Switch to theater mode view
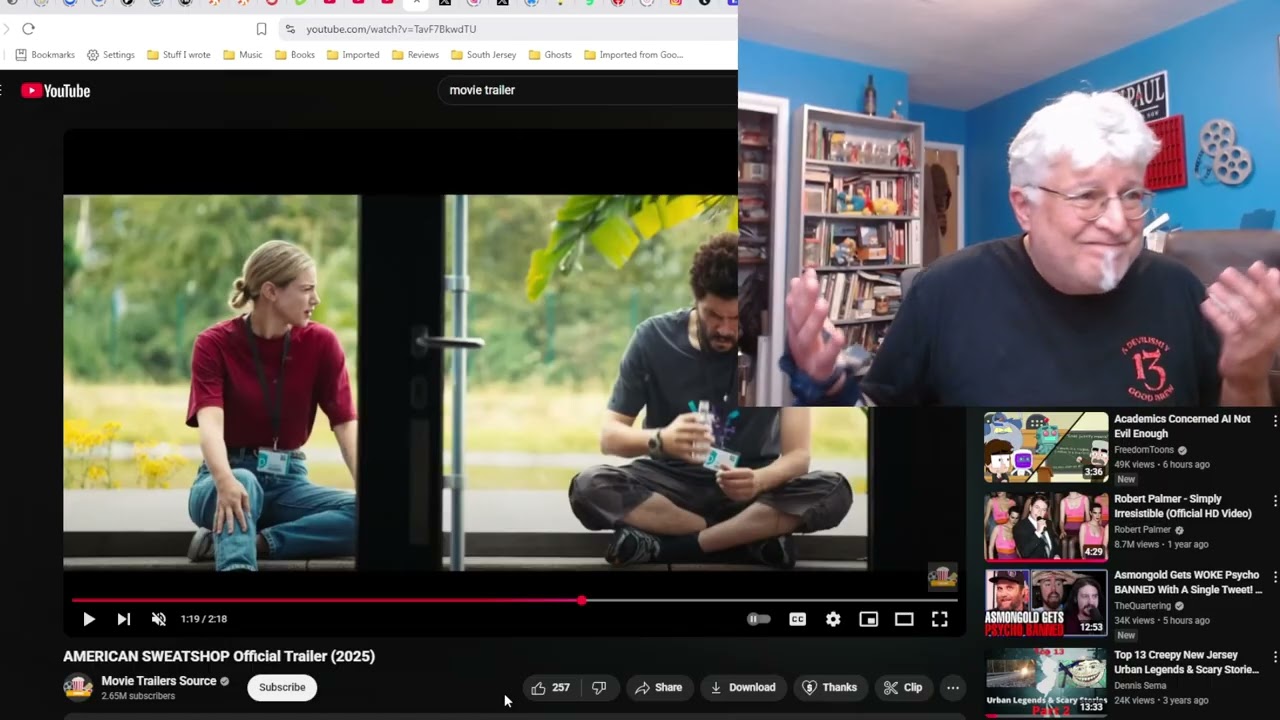Viewport: 1280px width, 720px height. coord(904,619)
